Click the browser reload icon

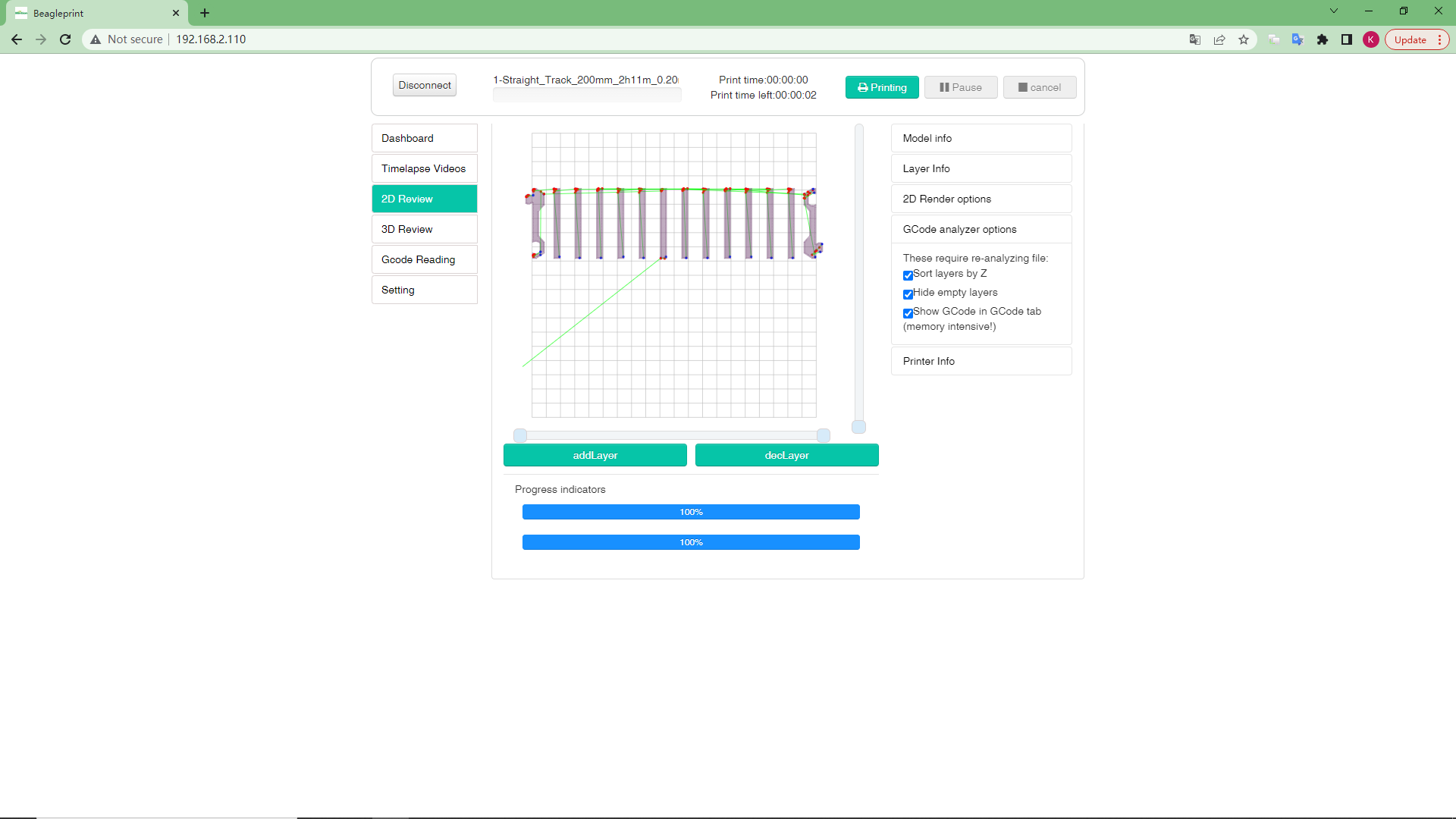click(x=65, y=39)
